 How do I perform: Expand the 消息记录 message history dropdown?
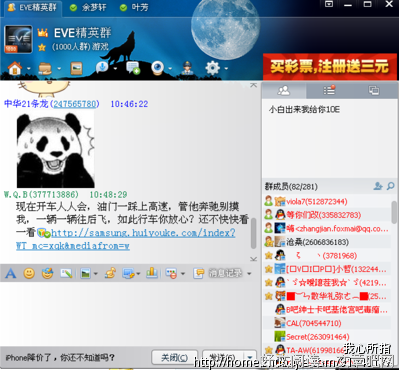pyautogui.click(x=249, y=274)
